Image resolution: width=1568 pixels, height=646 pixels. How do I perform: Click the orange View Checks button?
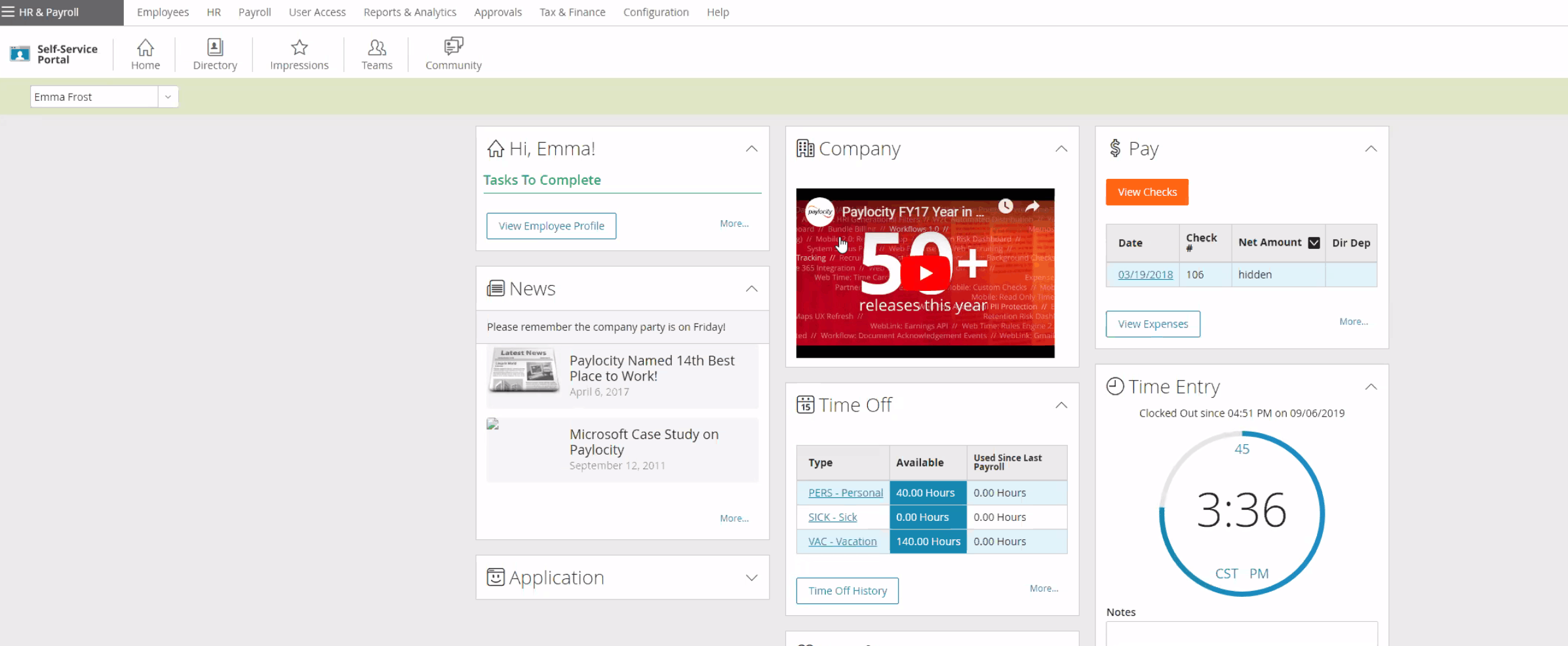pyautogui.click(x=1147, y=192)
